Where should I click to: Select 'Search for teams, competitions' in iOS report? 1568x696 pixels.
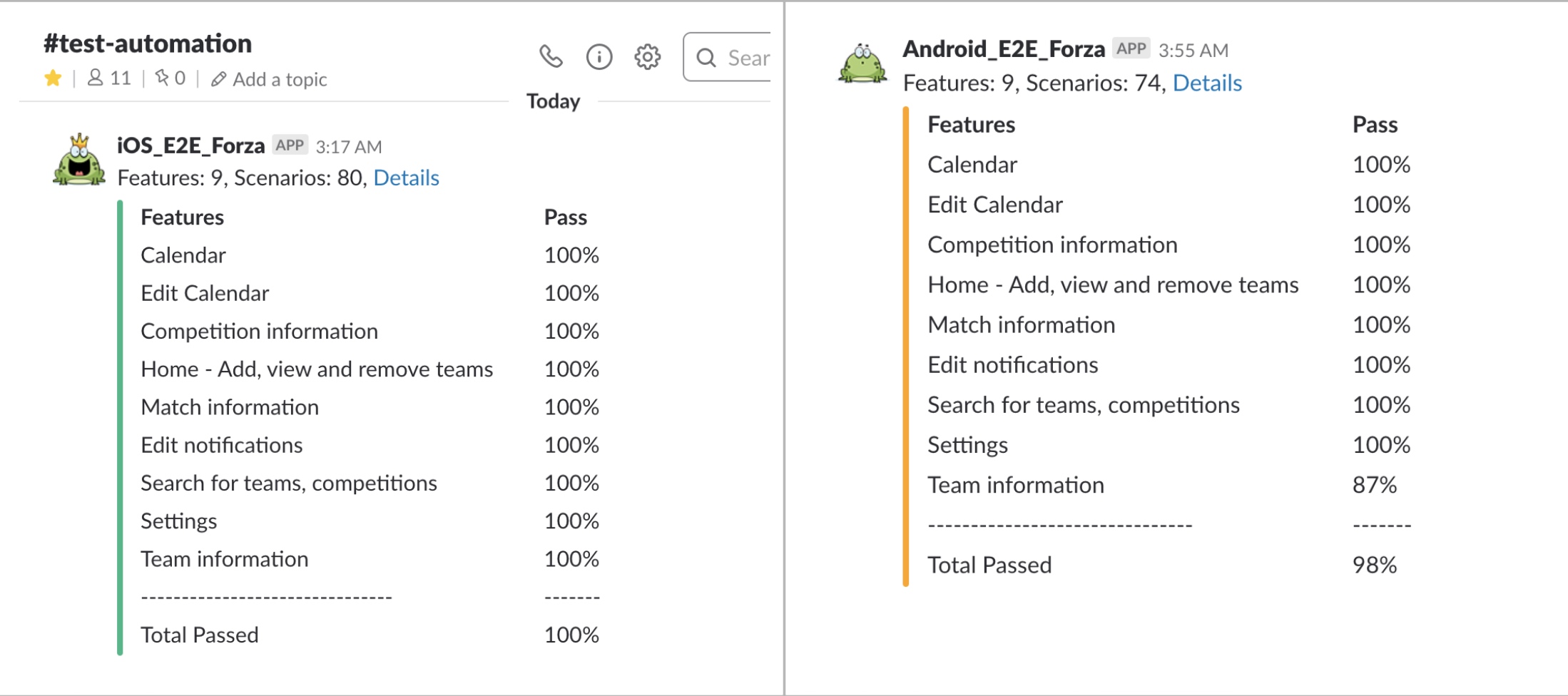[289, 483]
